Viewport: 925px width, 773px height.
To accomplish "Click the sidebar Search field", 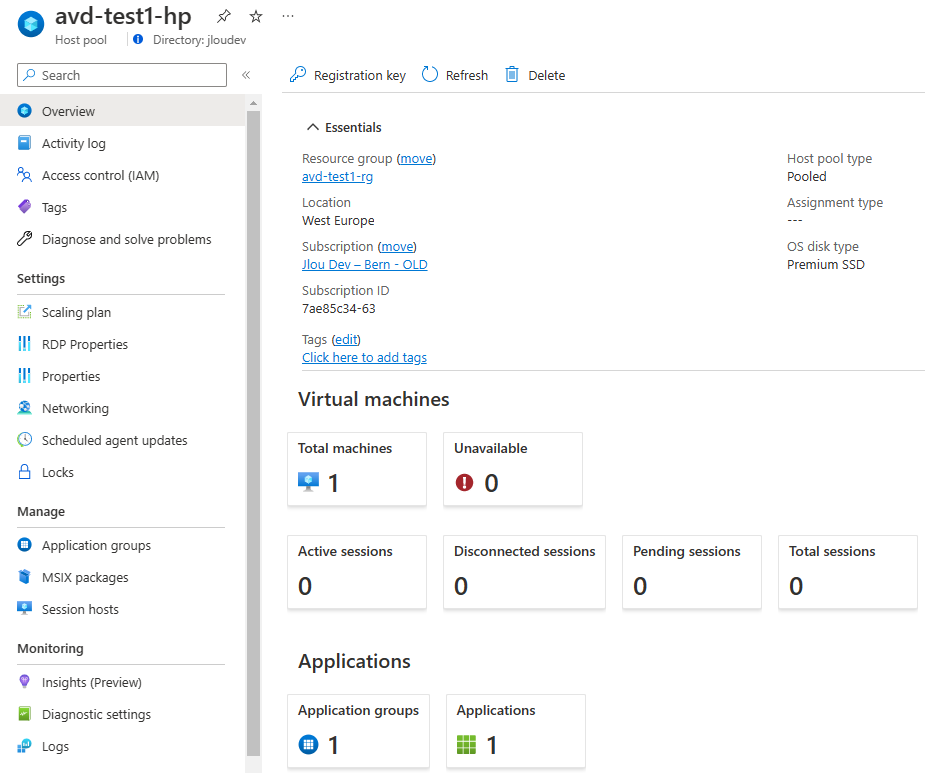I will pos(122,75).
